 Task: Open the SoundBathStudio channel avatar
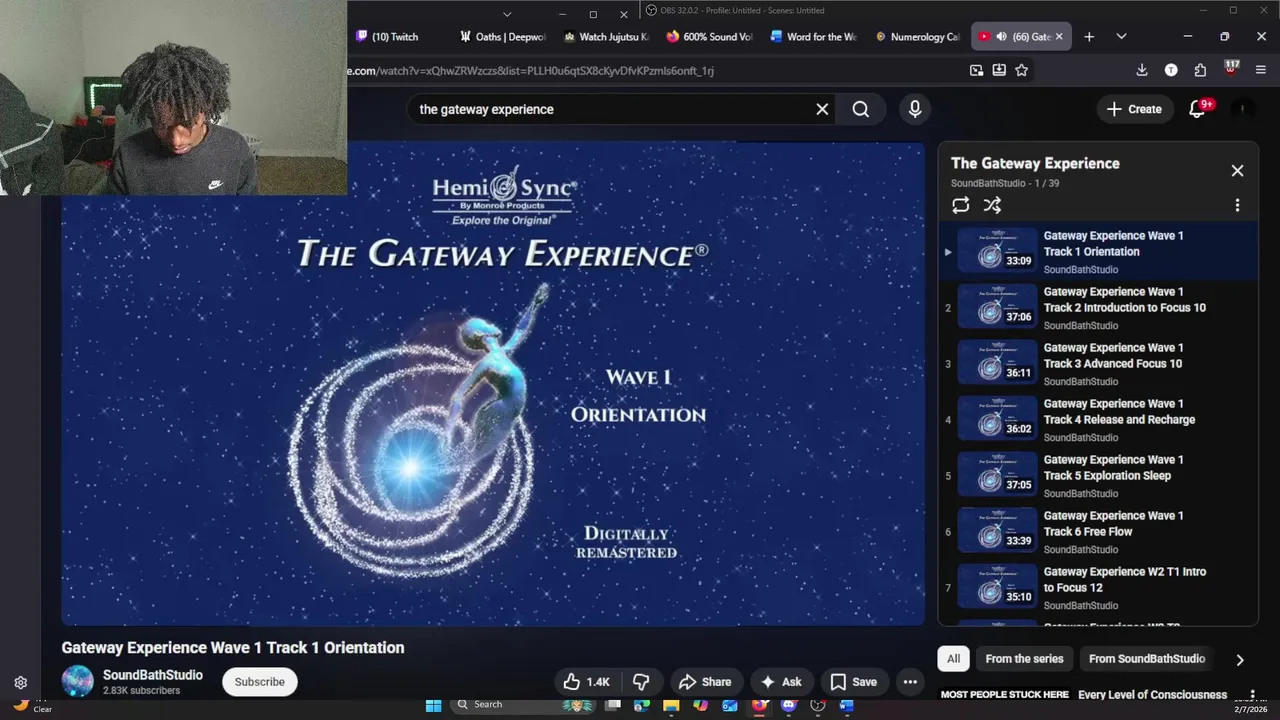point(77,682)
